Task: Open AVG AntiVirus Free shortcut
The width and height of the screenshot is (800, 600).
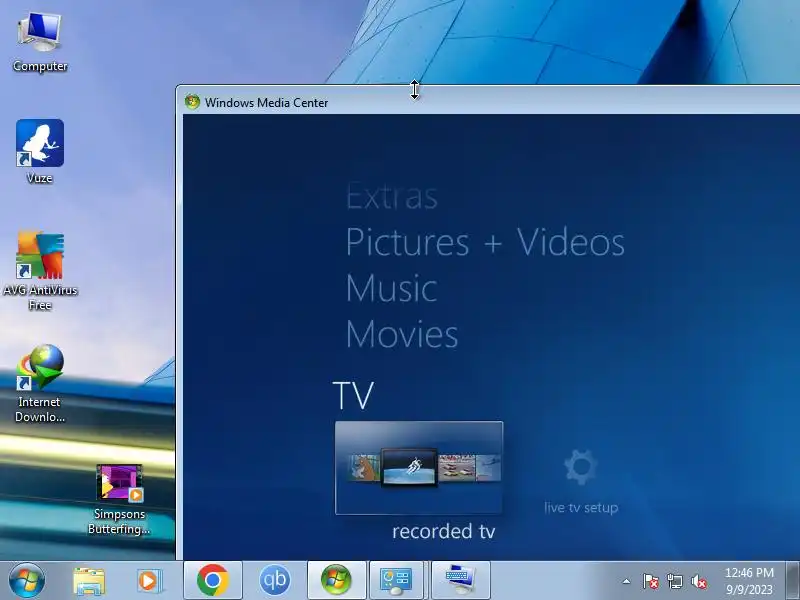Action: pos(40,270)
